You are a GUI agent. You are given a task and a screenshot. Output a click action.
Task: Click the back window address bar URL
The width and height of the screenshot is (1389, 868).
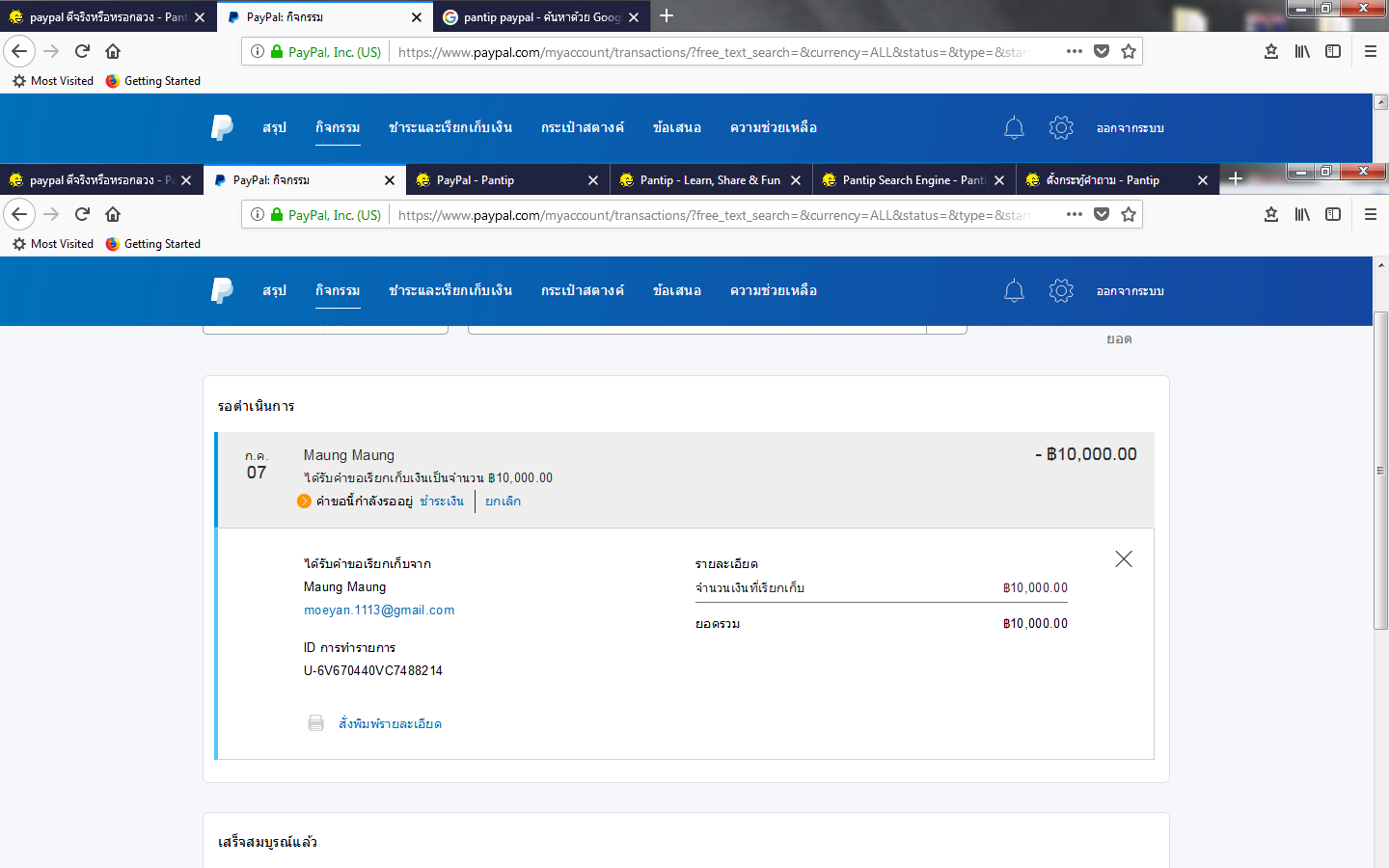coord(714,52)
